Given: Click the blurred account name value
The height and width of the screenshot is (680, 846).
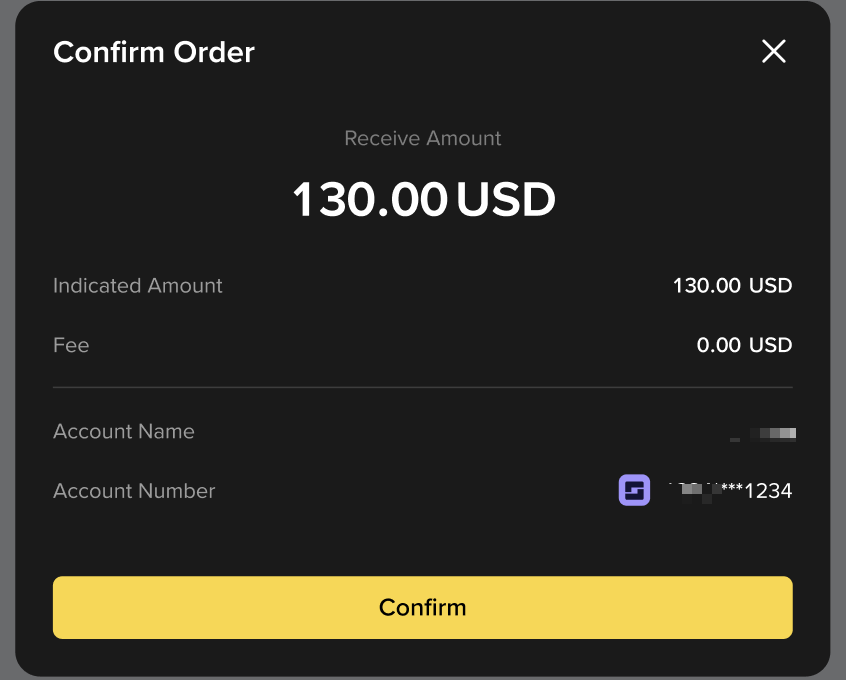Looking at the screenshot, I should coord(763,434).
